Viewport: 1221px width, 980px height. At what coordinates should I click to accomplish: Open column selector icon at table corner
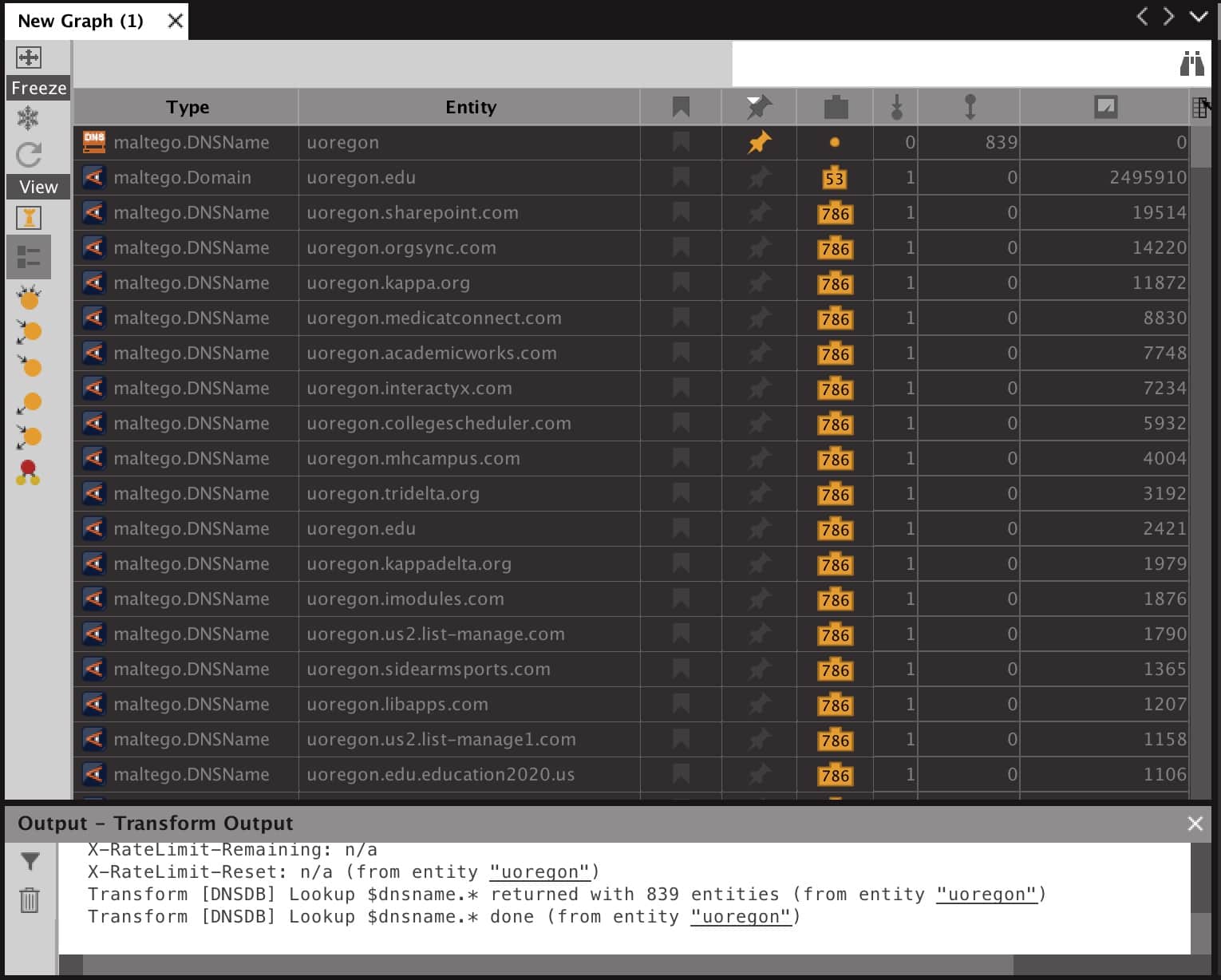click(x=1200, y=107)
